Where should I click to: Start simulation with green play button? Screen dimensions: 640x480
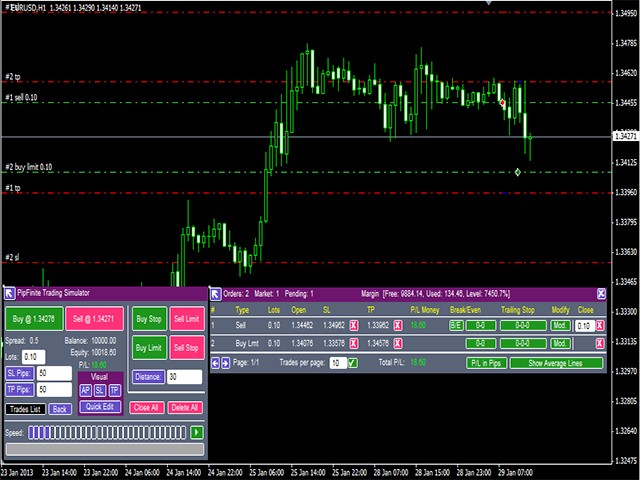coord(197,432)
